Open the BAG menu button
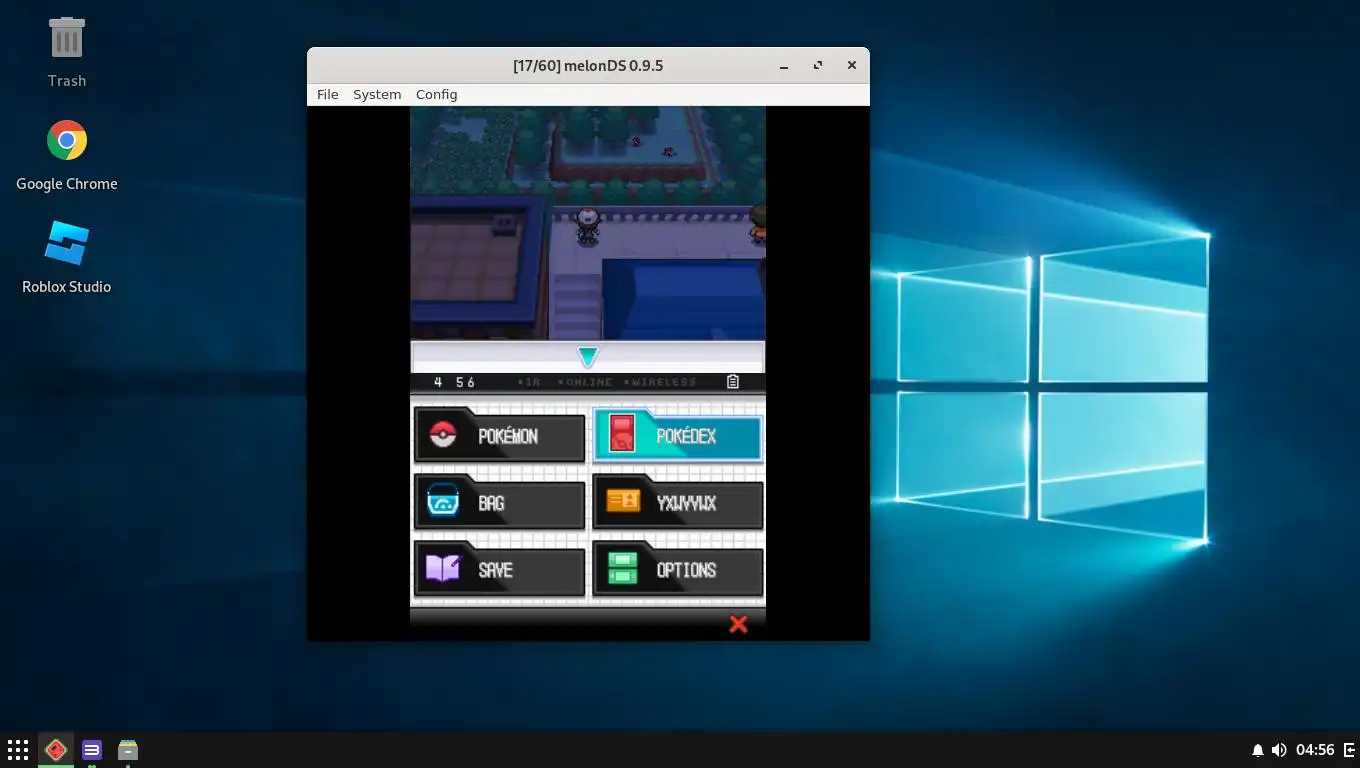The height and width of the screenshot is (768, 1360). point(499,503)
